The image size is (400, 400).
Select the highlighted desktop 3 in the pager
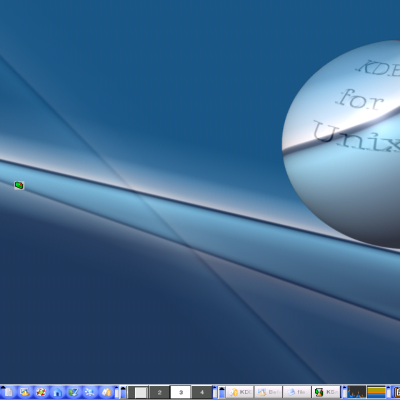[181, 392]
